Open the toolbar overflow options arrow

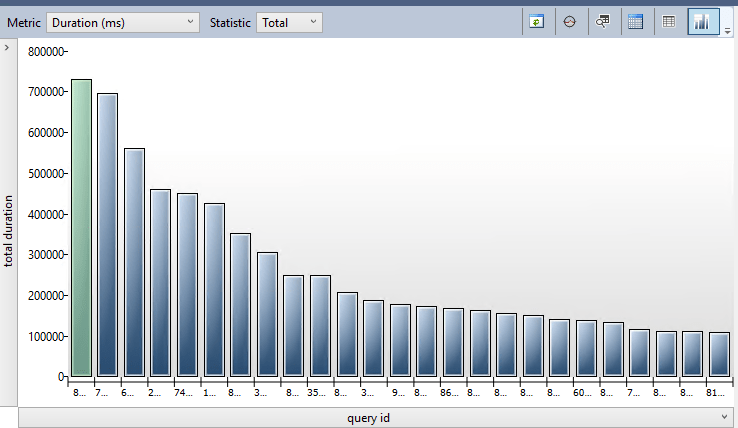[728, 31]
